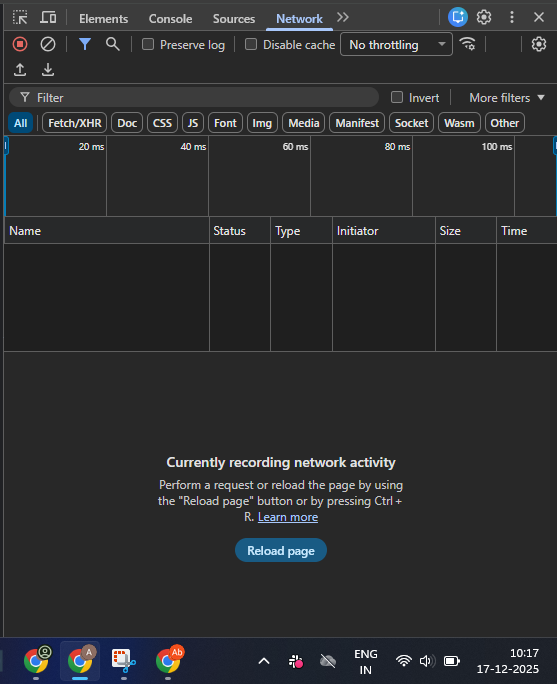Screen dimensions: 557x684
Task: Open the Snipping Tool taskbar icon
Action: coord(123,660)
